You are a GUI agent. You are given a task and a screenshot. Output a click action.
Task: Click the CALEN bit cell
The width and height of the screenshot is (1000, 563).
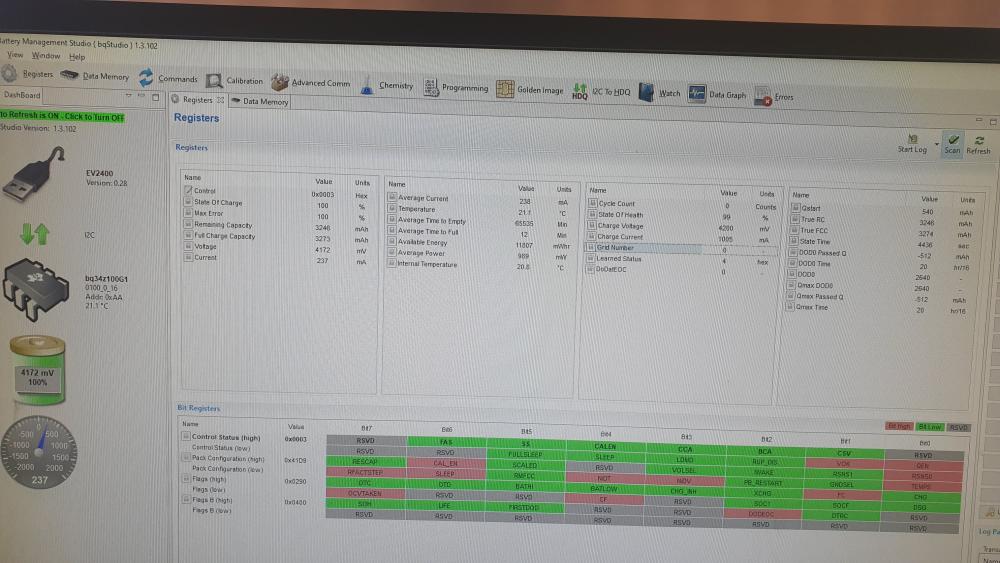click(605, 446)
